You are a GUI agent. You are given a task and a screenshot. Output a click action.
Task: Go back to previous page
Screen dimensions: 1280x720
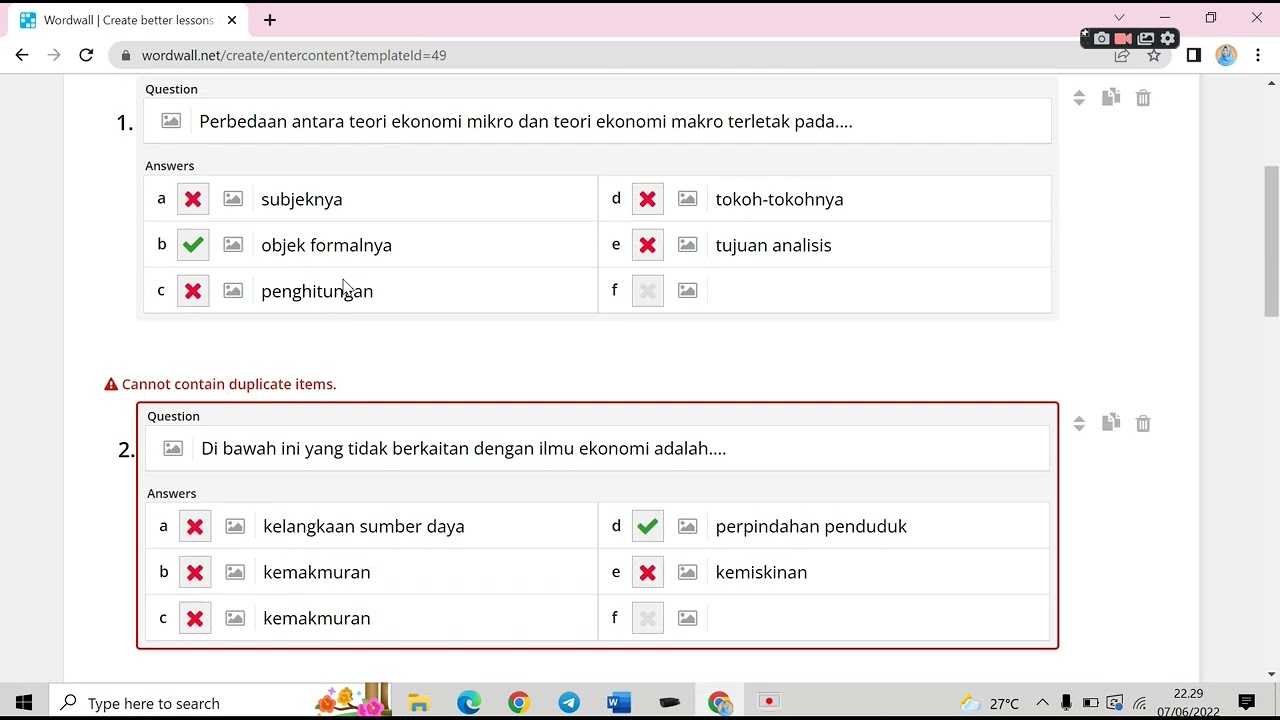coord(22,55)
